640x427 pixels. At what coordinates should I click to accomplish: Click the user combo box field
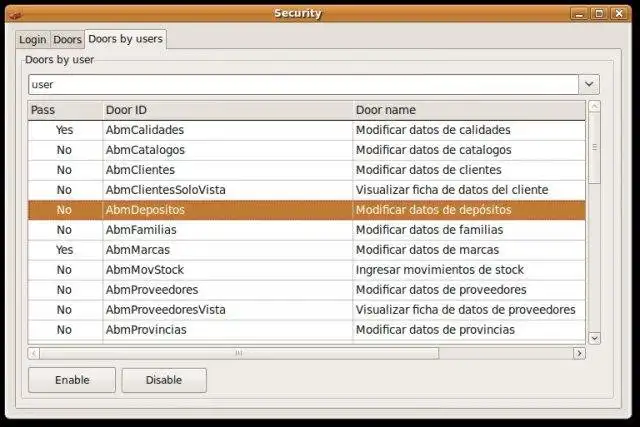coord(302,85)
